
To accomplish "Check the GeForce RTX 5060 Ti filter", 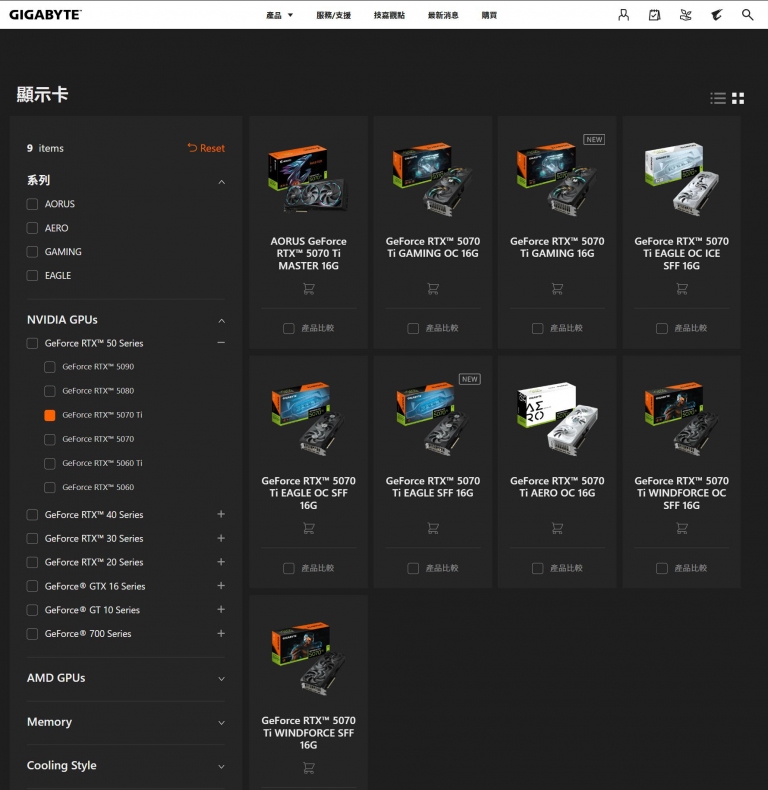I will pos(50,464).
